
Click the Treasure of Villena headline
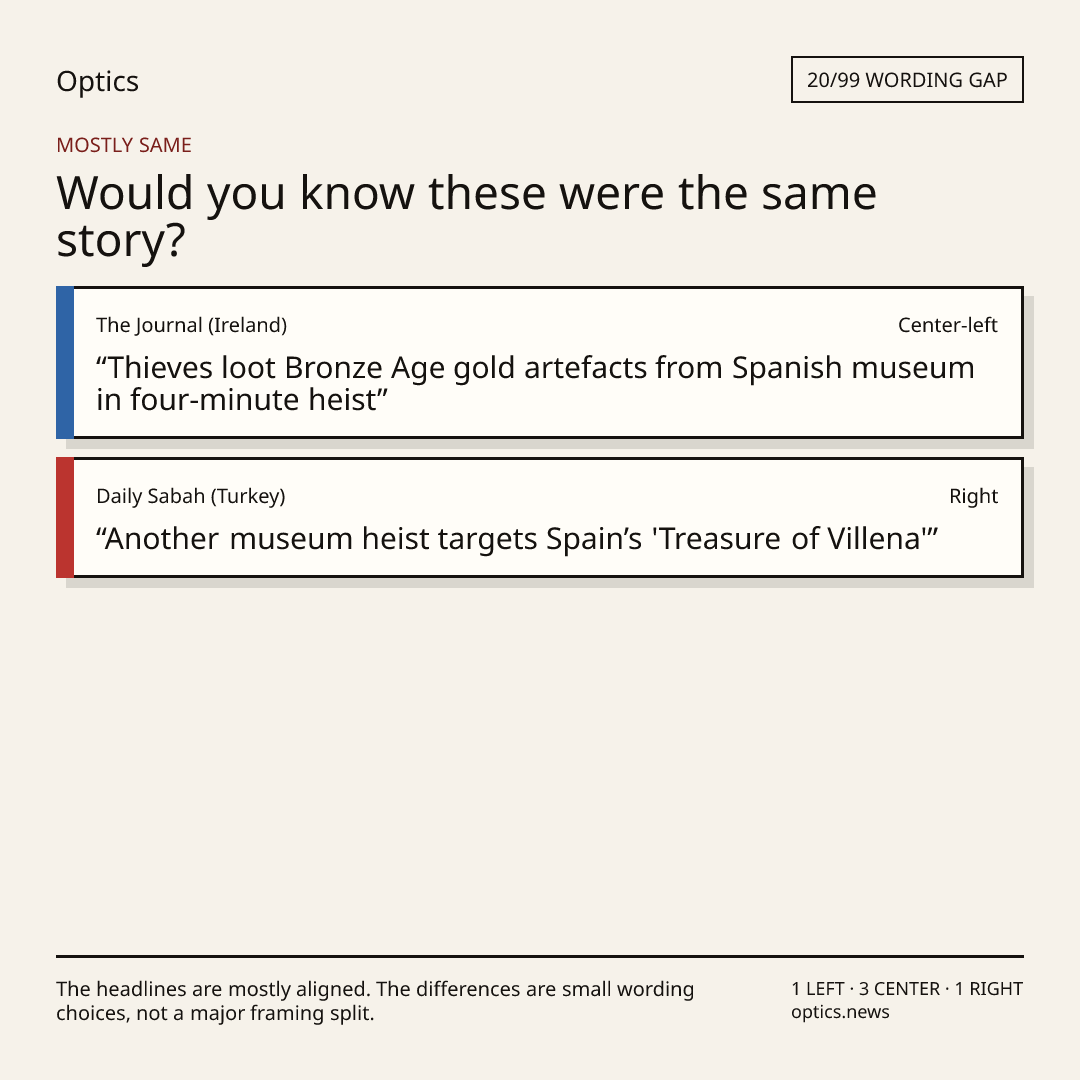pos(517,539)
